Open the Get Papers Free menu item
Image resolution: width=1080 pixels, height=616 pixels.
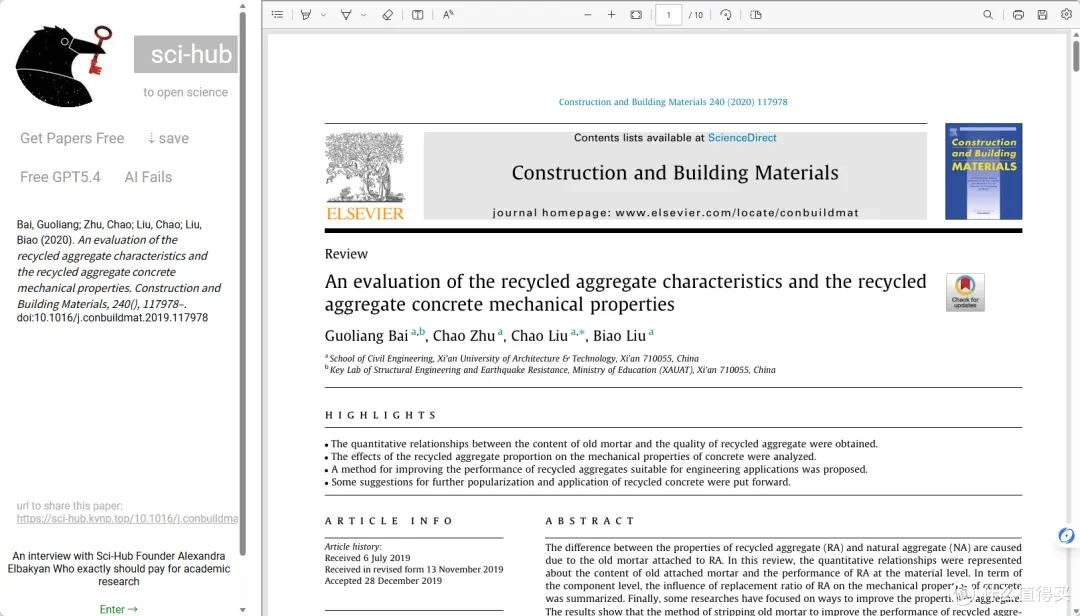pos(72,138)
